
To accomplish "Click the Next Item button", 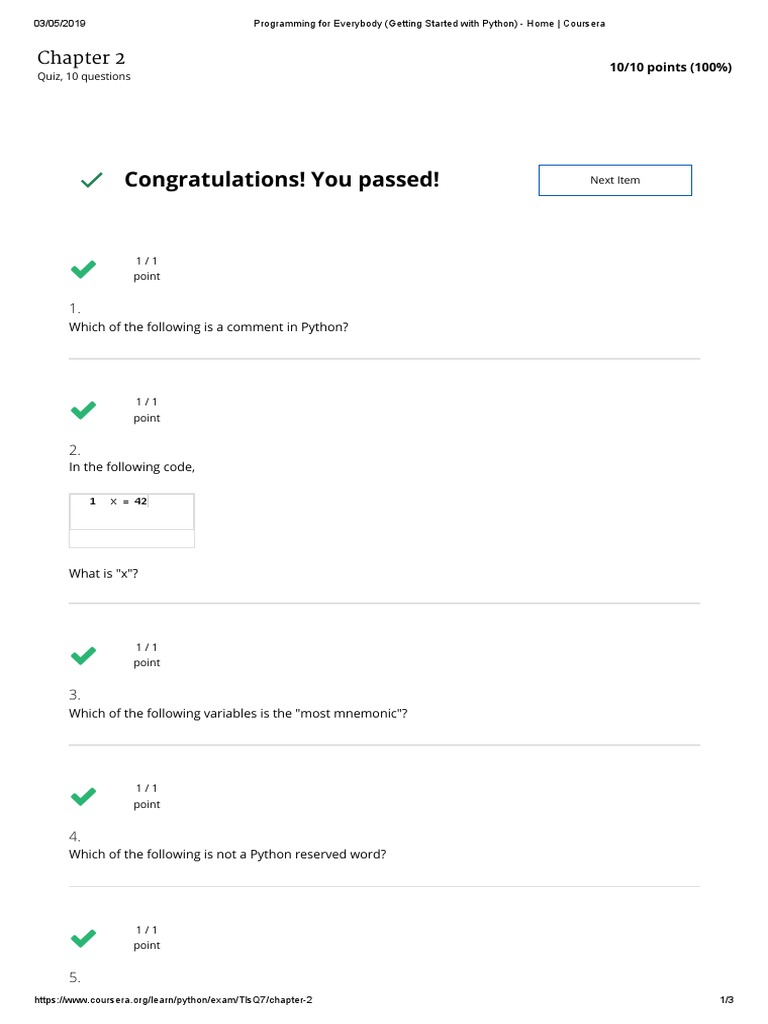I will tap(614, 180).
